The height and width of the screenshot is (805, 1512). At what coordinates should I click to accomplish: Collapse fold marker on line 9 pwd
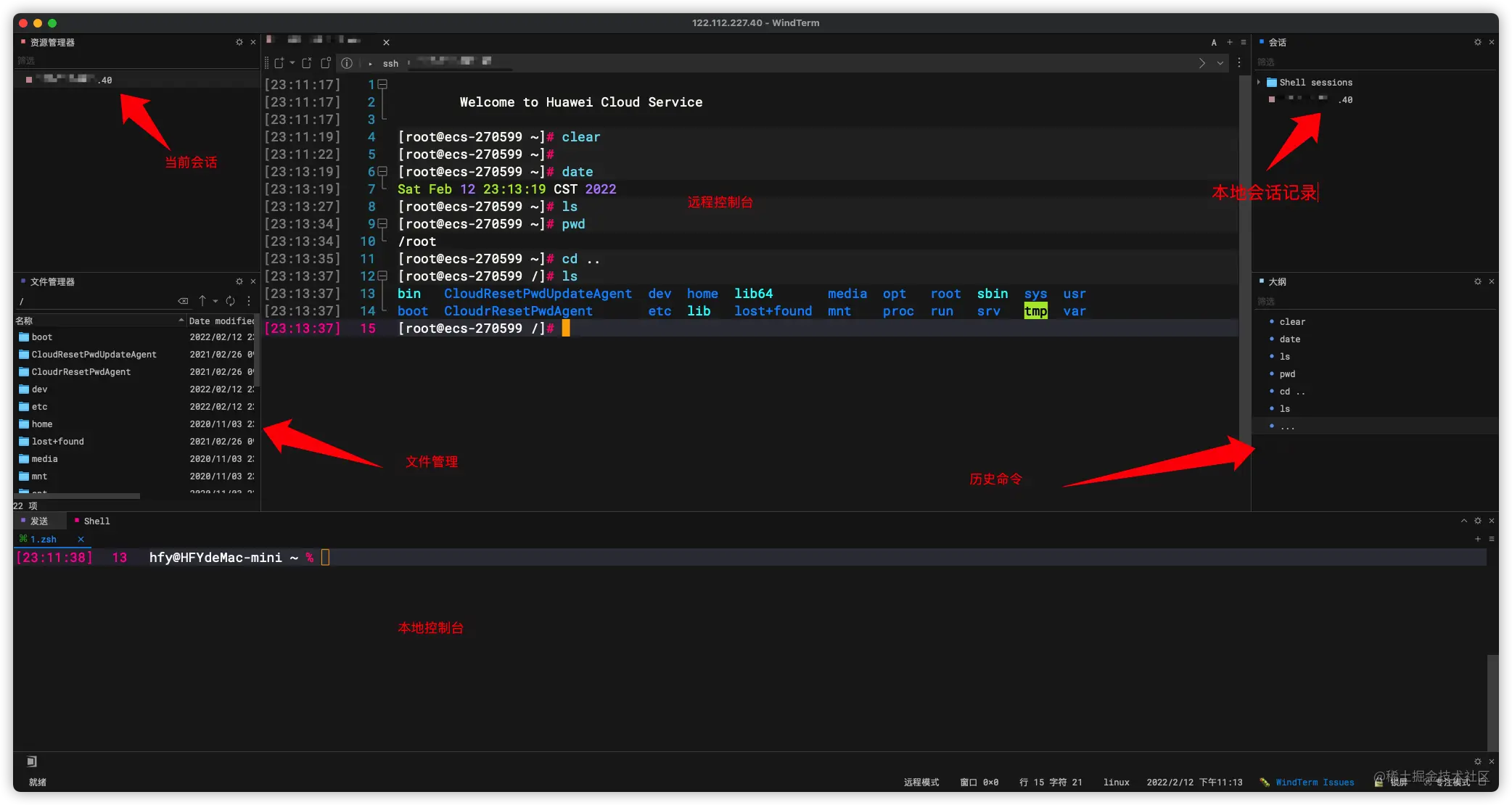click(x=383, y=223)
